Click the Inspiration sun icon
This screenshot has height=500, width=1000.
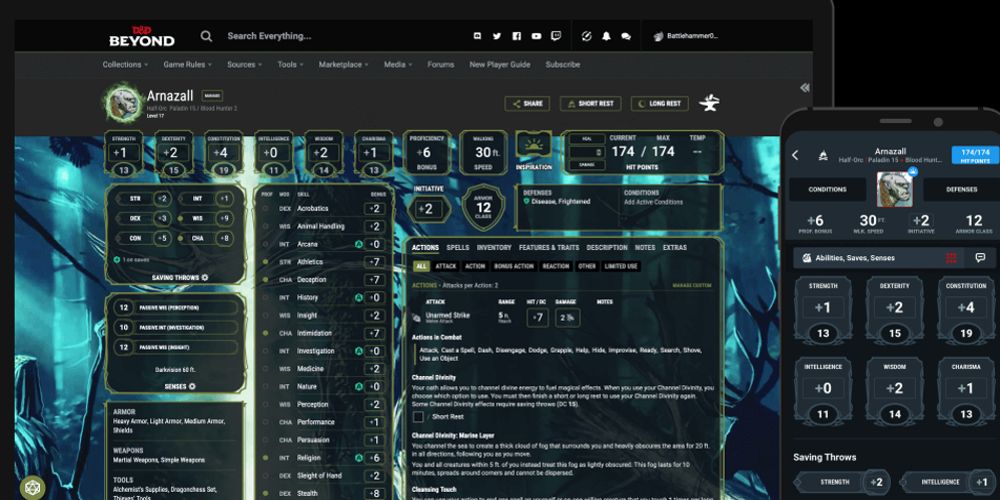coord(533,145)
